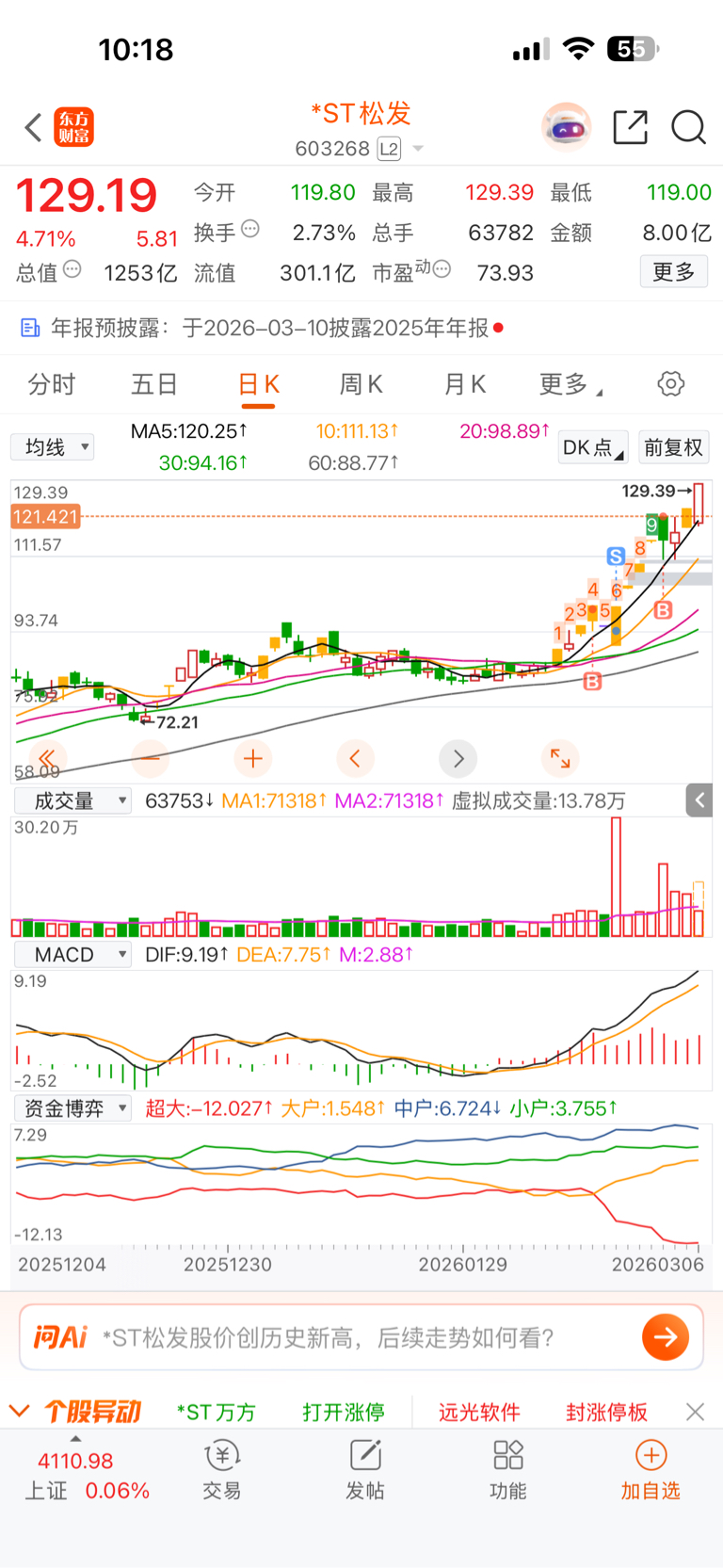
Task: Open the 成交量 indicator dropdown
Action: tap(73, 800)
